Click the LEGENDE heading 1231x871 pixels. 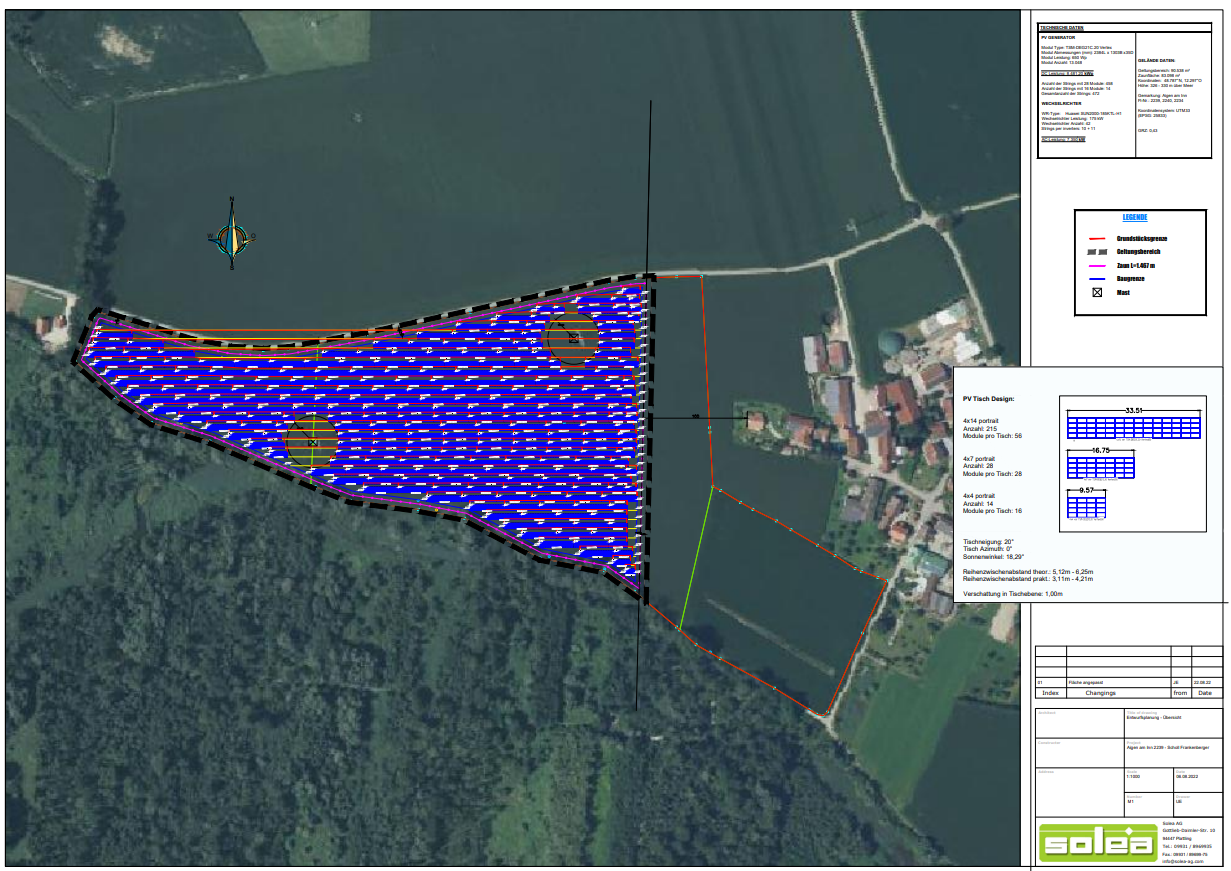pyautogui.click(x=1134, y=217)
